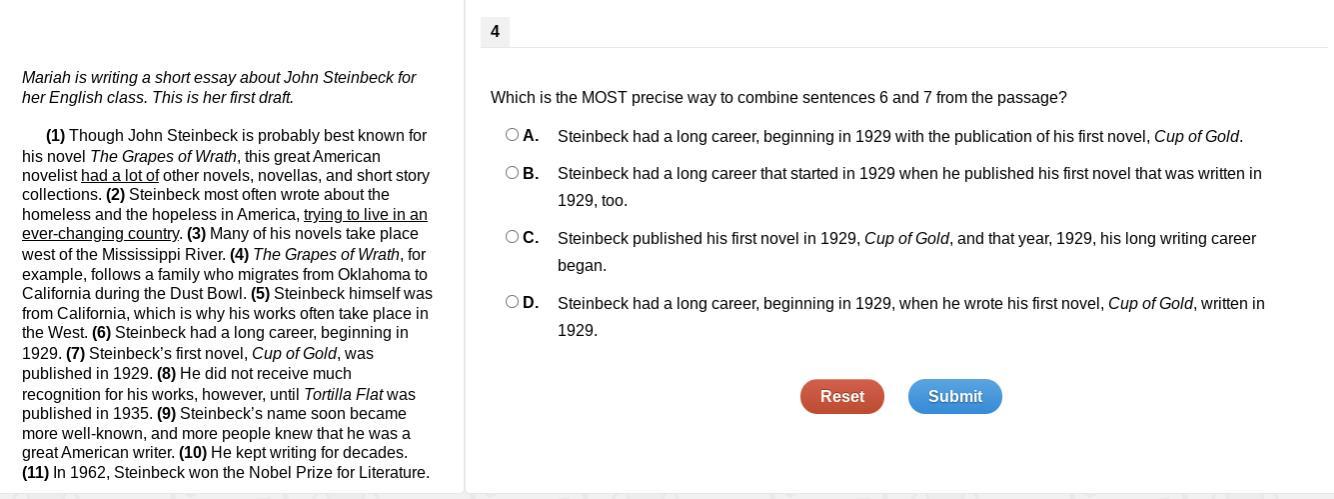Click the question prompt about combining sentences
This screenshot has width=1334, height=499.
coord(778,98)
